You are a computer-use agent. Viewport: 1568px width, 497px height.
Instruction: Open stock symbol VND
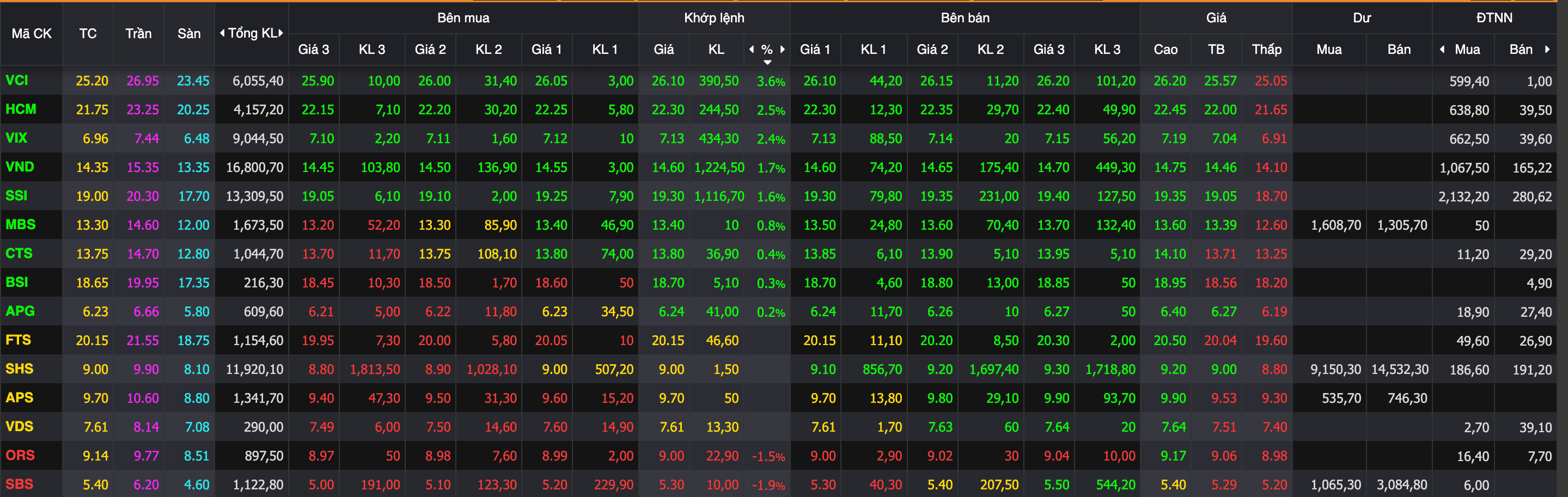pos(20,167)
